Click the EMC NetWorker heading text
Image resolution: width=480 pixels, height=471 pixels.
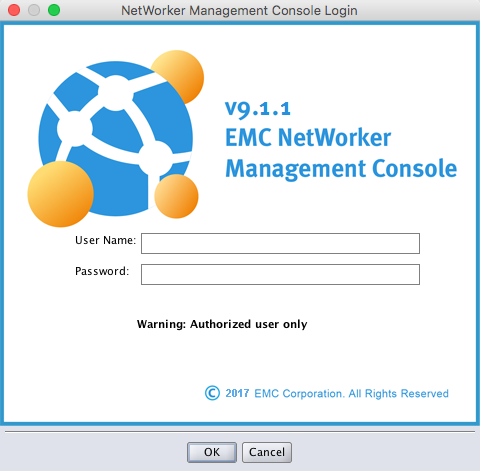click(x=308, y=137)
